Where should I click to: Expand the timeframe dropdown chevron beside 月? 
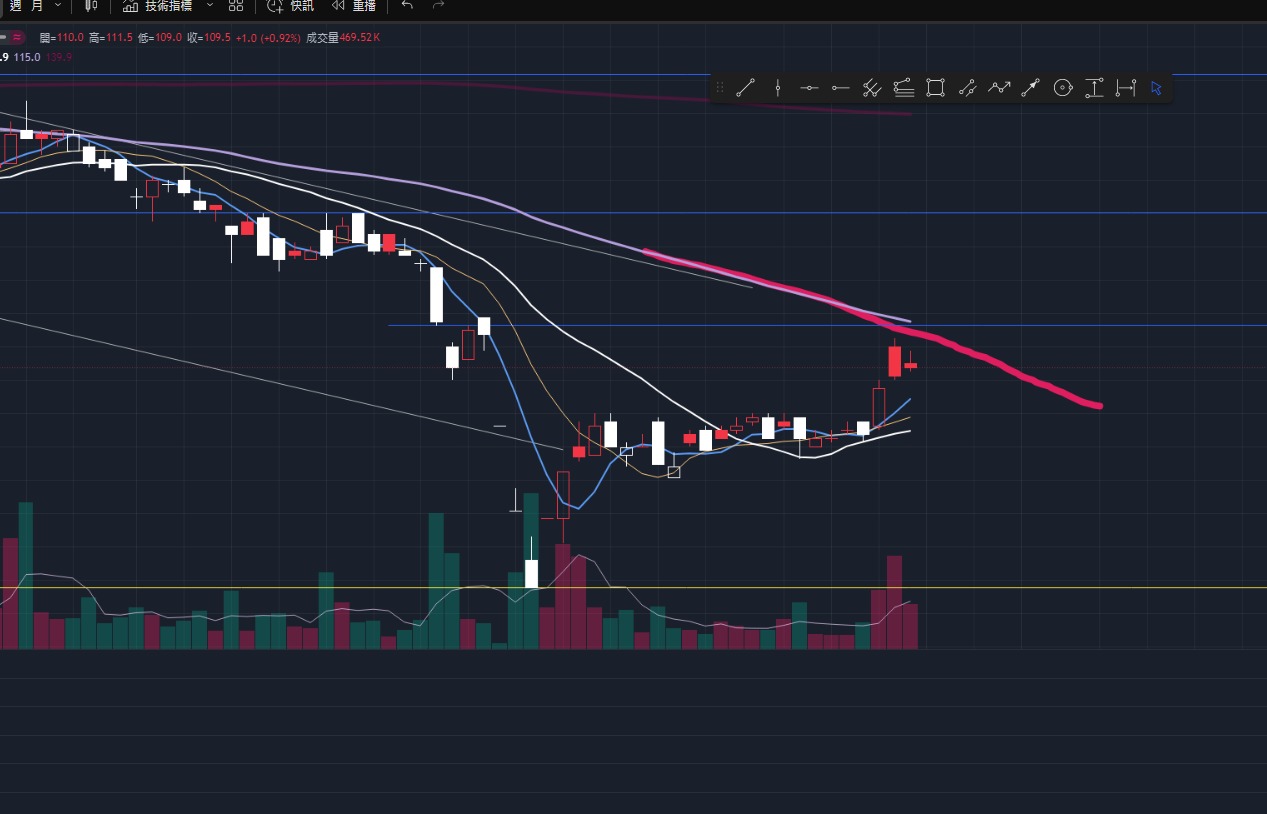(x=57, y=5)
